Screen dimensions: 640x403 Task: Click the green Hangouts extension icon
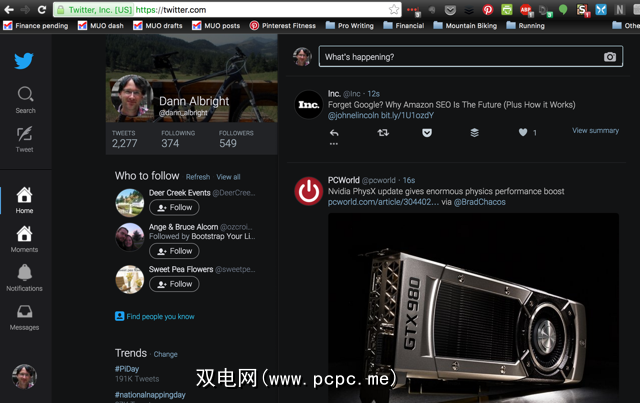coord(563,10)
